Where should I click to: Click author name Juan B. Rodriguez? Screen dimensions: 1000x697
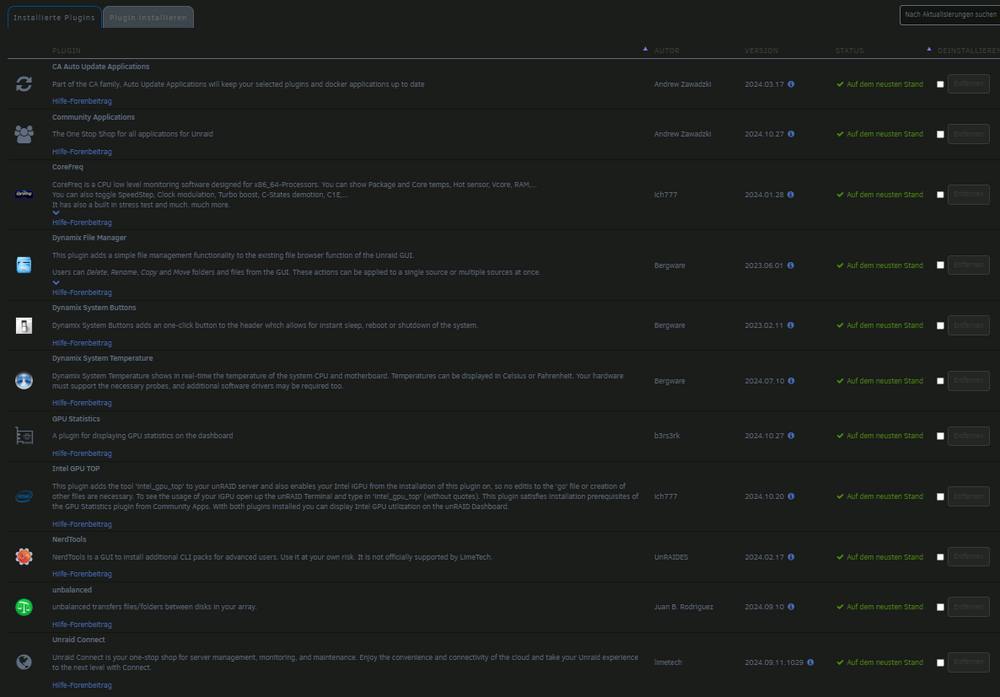(683, 607)
